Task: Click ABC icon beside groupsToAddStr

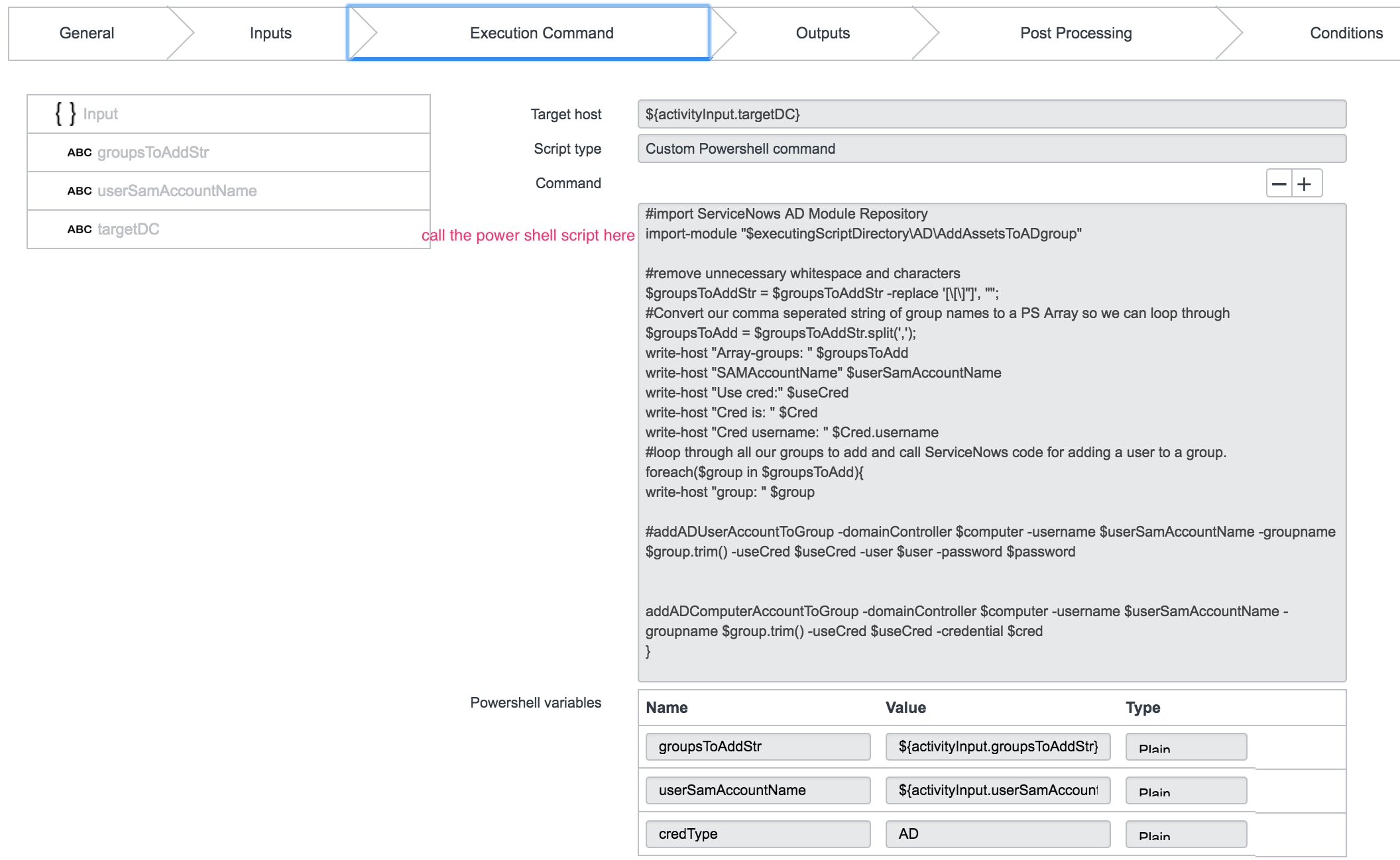Action: tap(80, 152)
